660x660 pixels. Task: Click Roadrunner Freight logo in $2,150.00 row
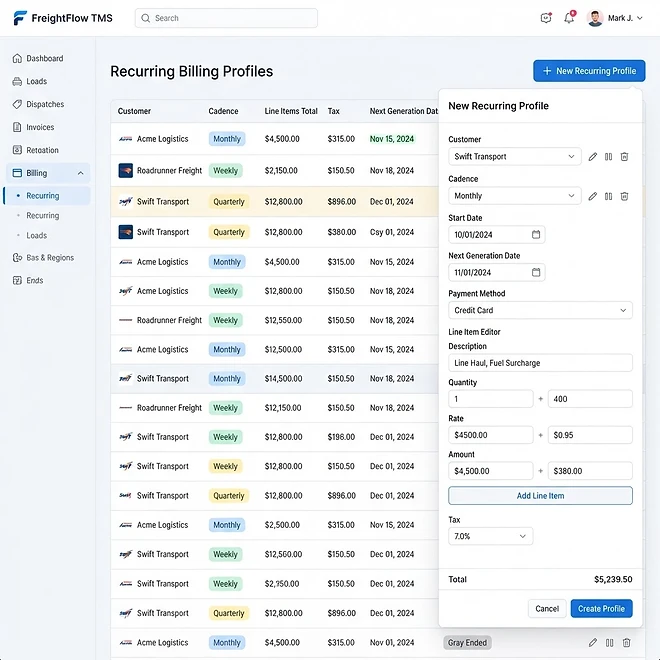[x=125, y=170]
